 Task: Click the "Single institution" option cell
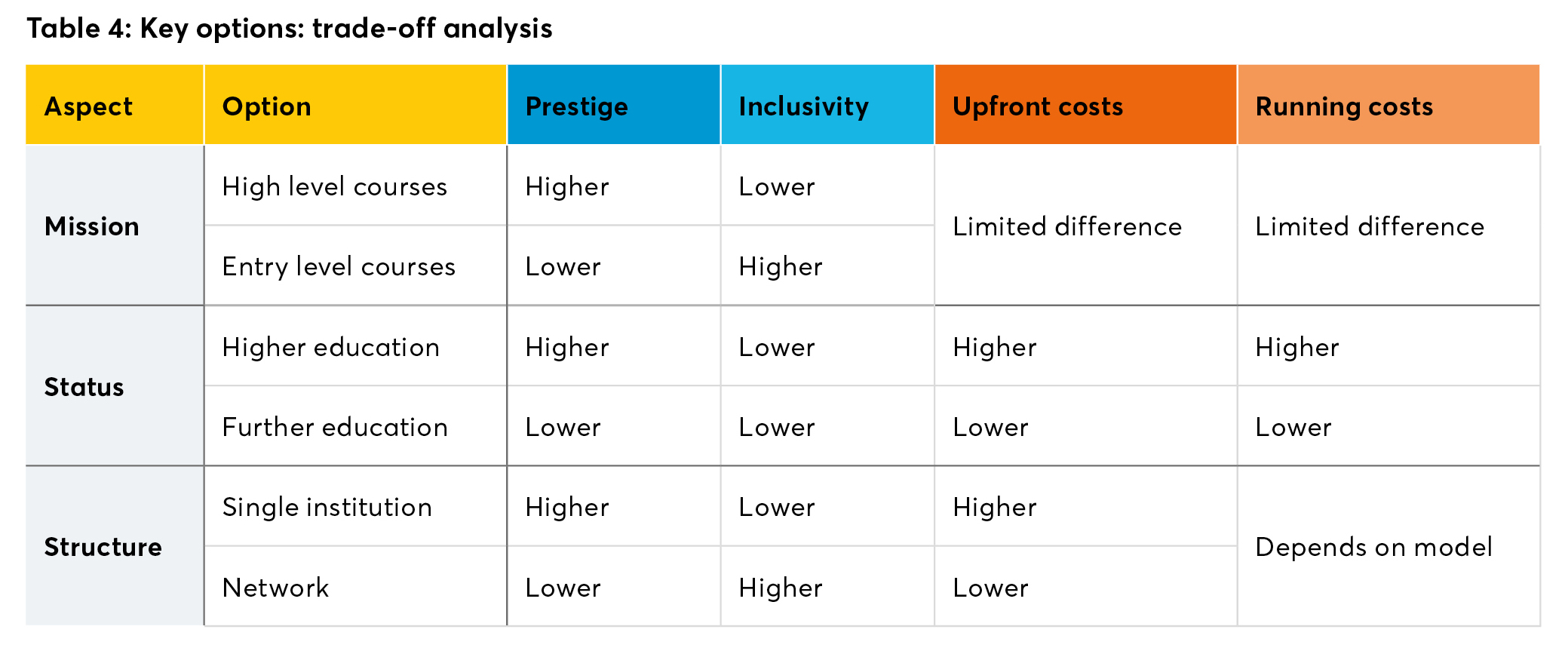tap(327, 507)
